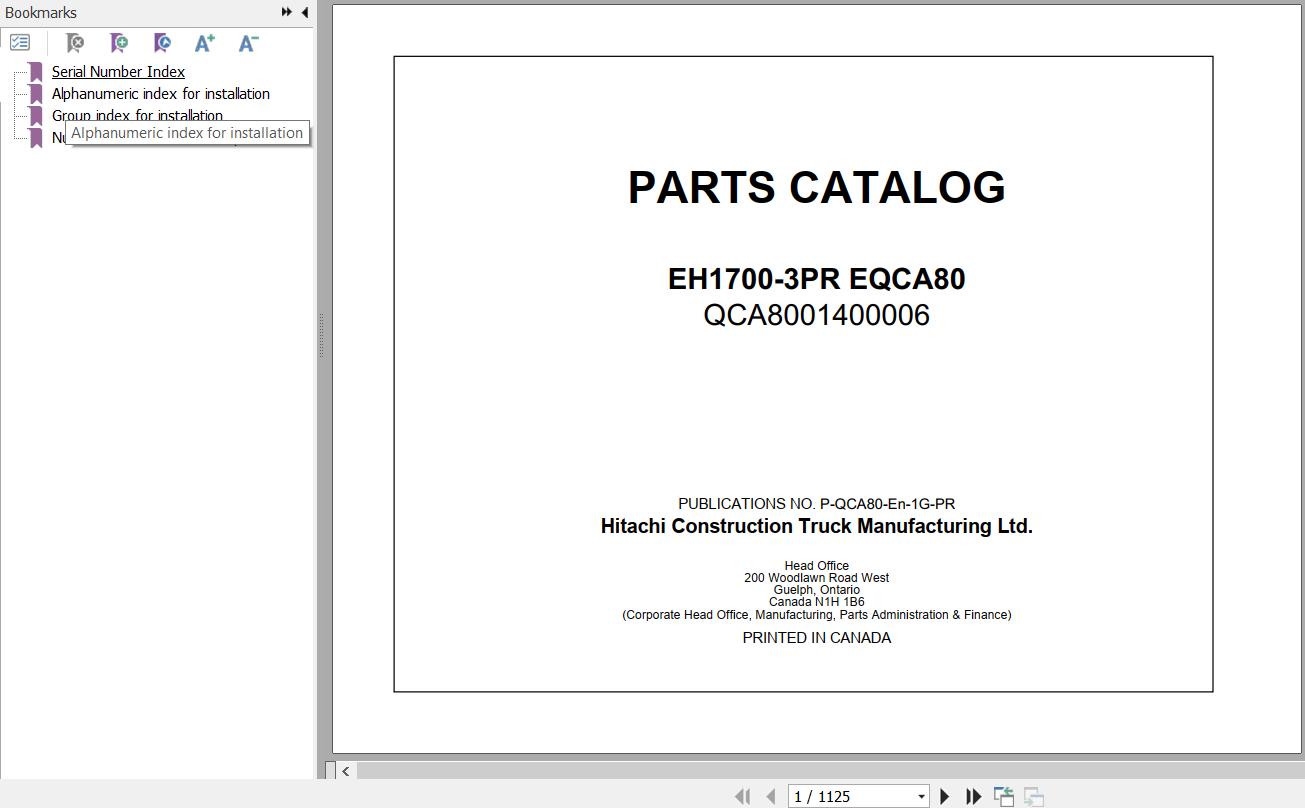This screenshot has width=1305, height=808.
Task: Click the bookmark icon beside Group index
Action: [x=36, y=115]
